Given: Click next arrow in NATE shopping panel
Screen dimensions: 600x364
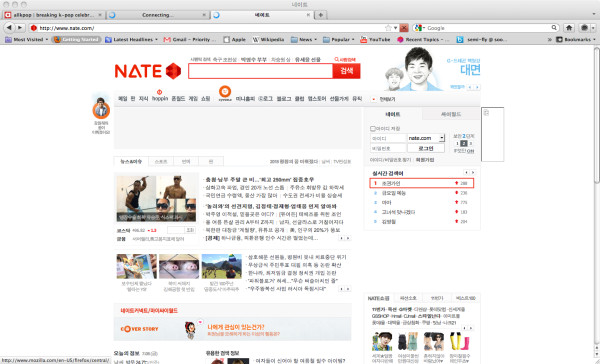Looking at the screenshot, I should (471, 328).
